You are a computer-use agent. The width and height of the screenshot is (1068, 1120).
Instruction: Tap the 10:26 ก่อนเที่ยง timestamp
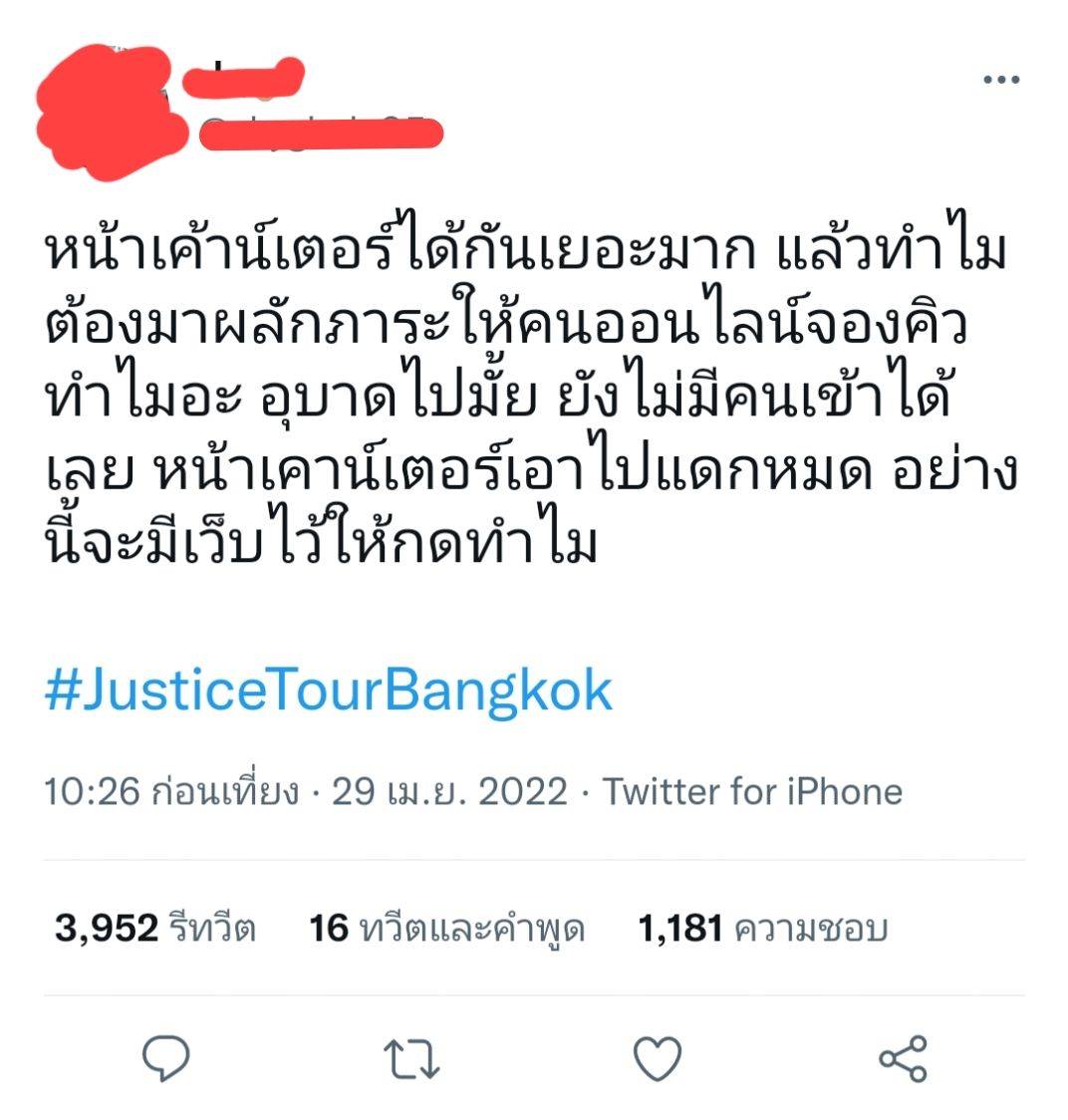(x=172, y=791)
